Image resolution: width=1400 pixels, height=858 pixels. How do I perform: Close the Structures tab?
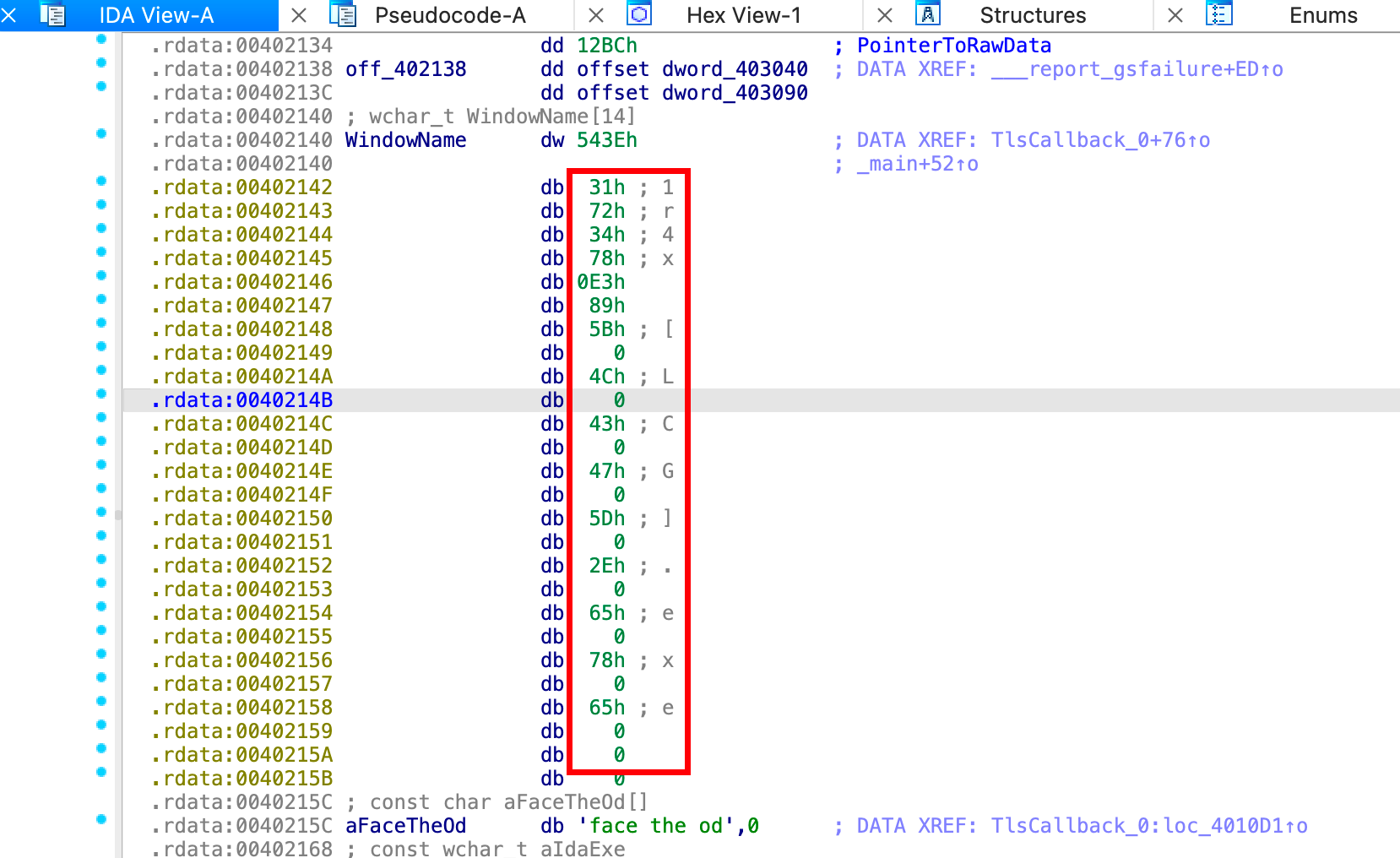(885, 15)
